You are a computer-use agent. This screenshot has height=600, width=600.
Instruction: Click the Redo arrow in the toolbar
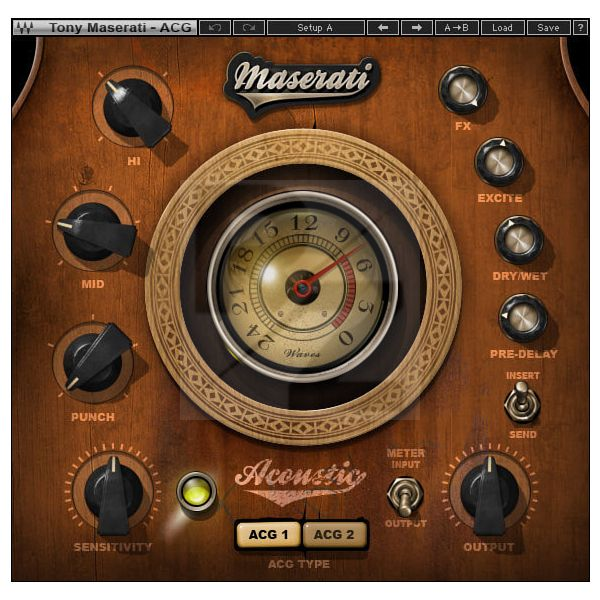click(x=249, y=28)
